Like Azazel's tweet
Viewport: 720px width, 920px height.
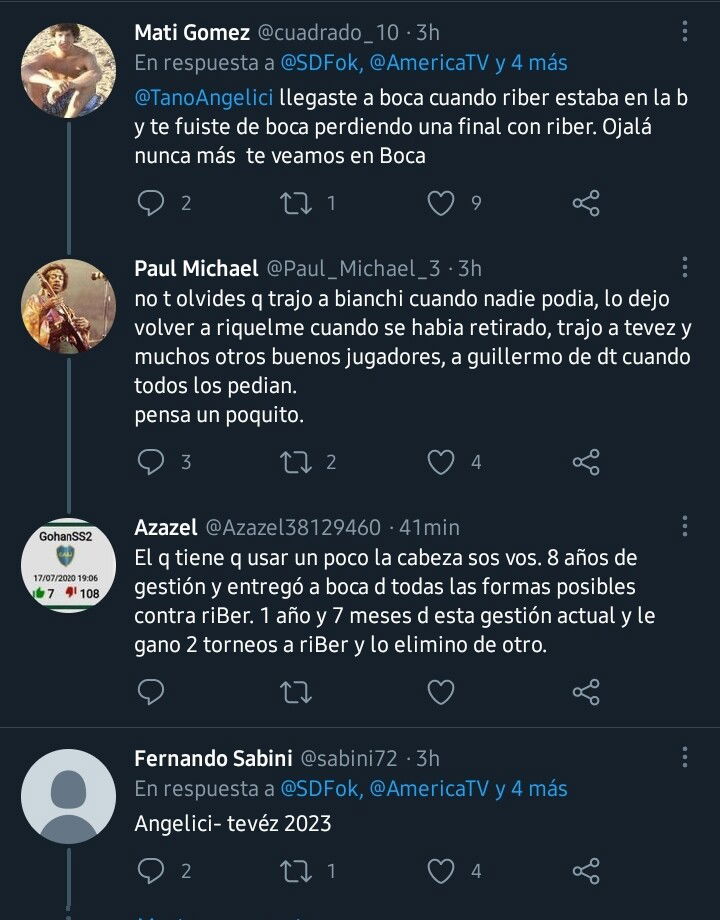pyautogui.click(x=441, y=691)
